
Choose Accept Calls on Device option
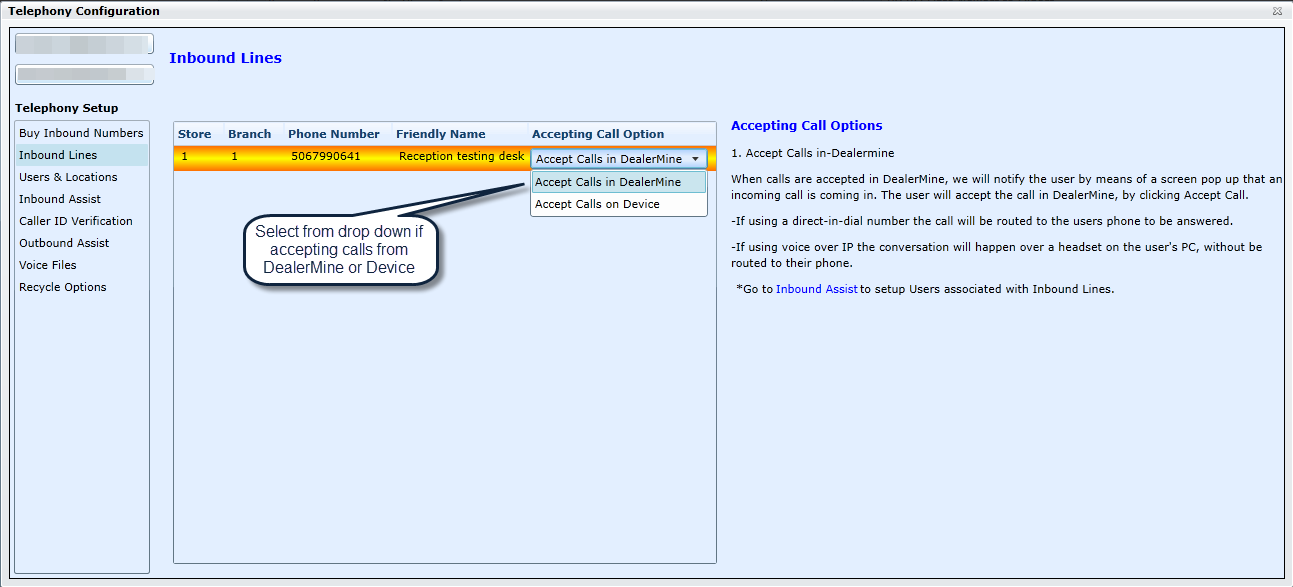click(597, 204)
